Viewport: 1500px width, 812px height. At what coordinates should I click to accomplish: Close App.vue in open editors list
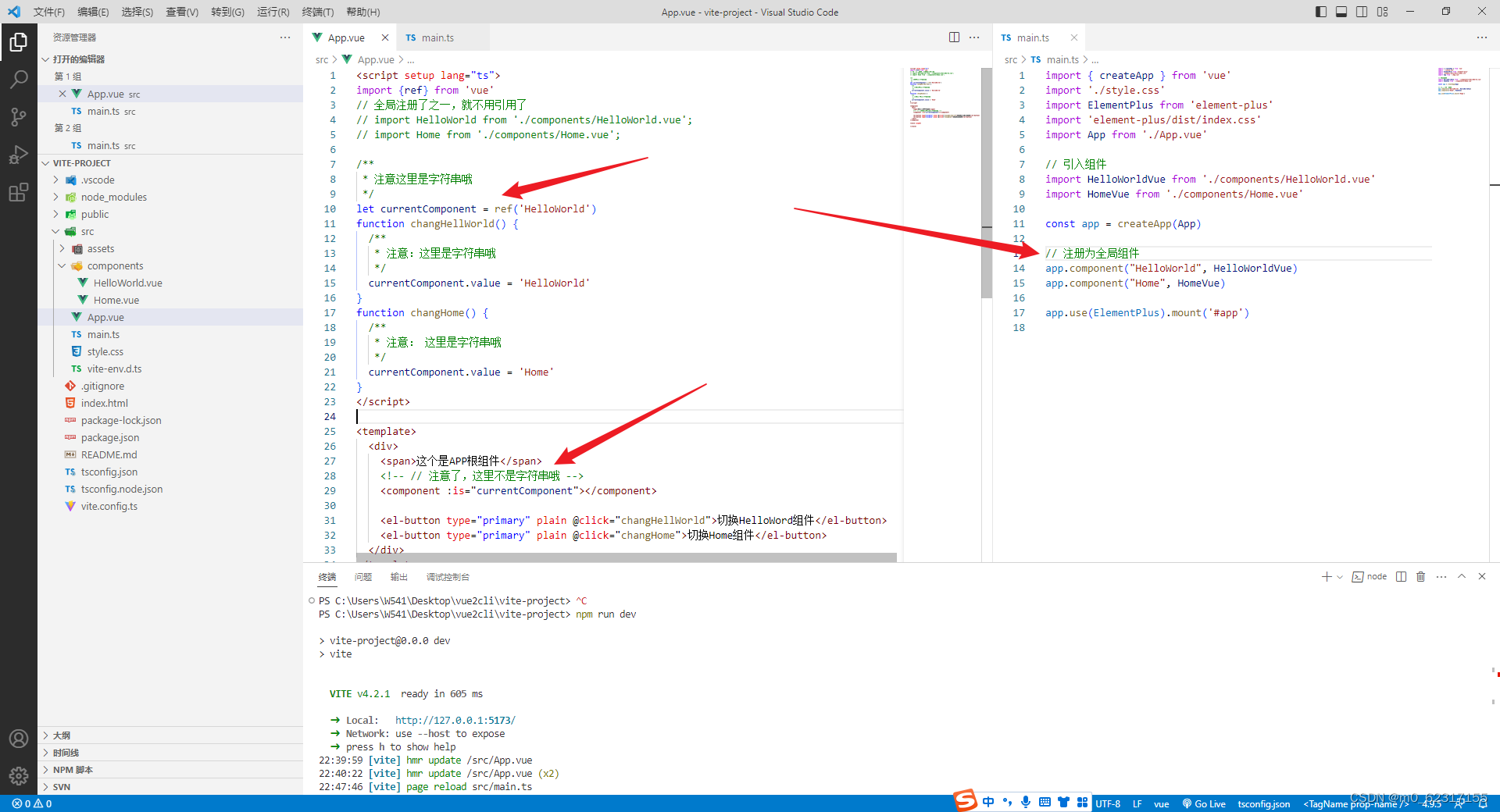[x=62, y=94]
